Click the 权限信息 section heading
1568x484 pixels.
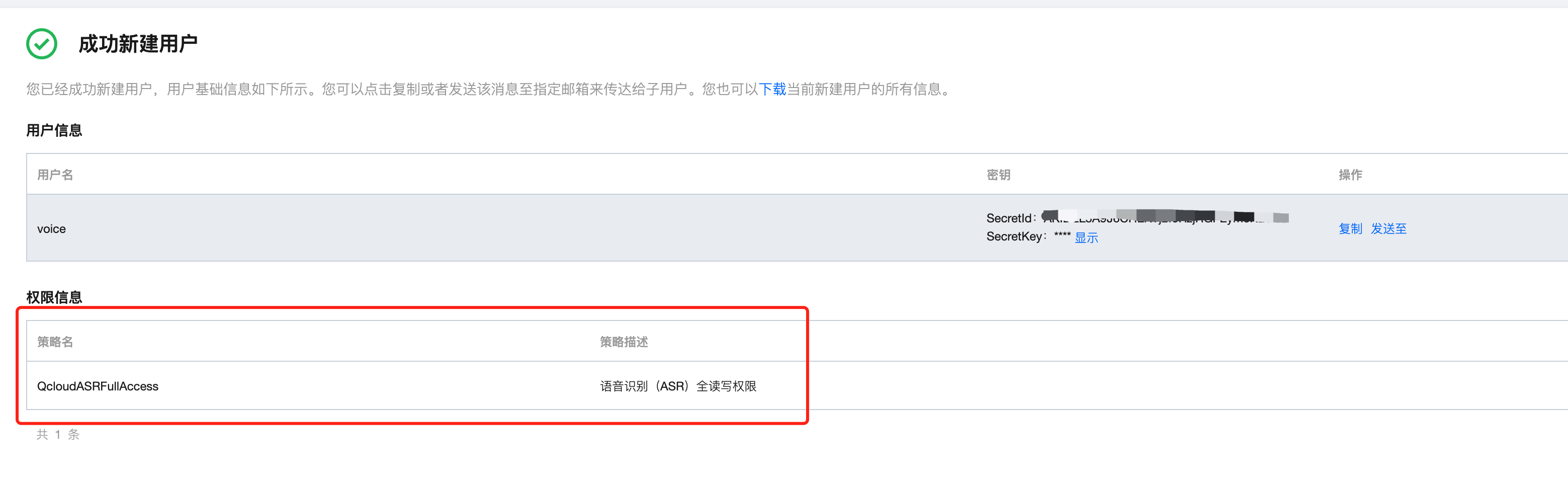coord(54,298)
